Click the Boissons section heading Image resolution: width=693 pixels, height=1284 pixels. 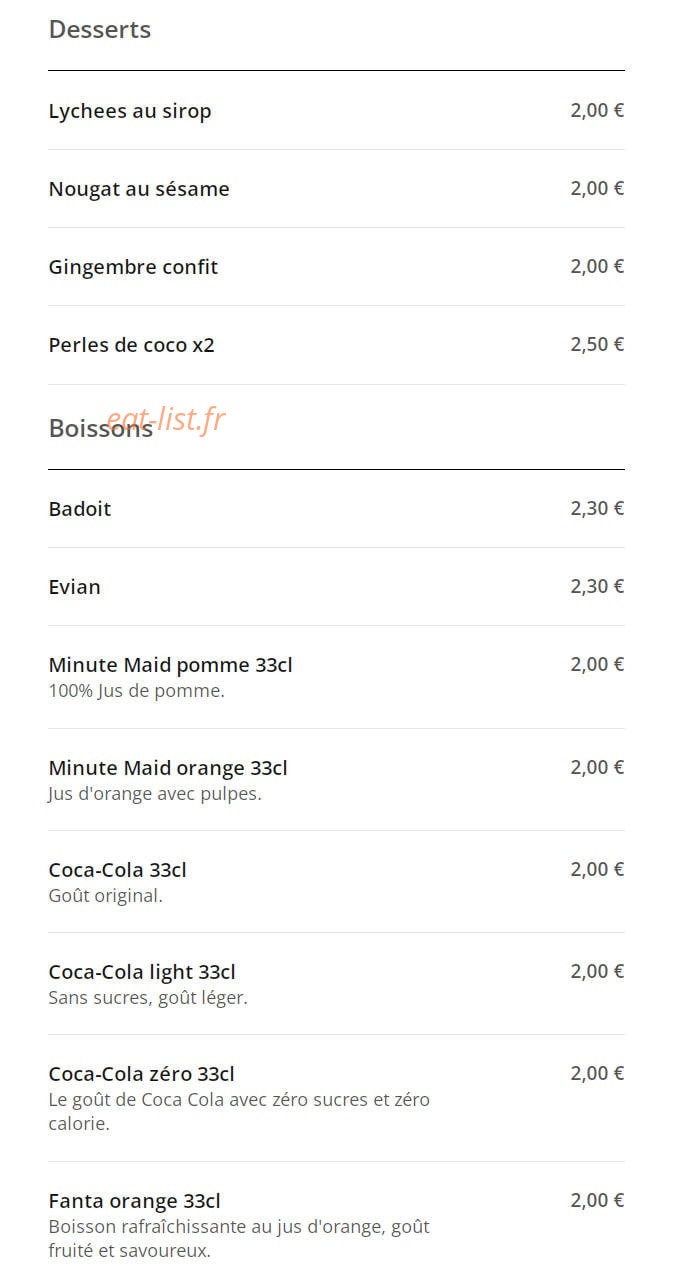(x=100, y=429)
